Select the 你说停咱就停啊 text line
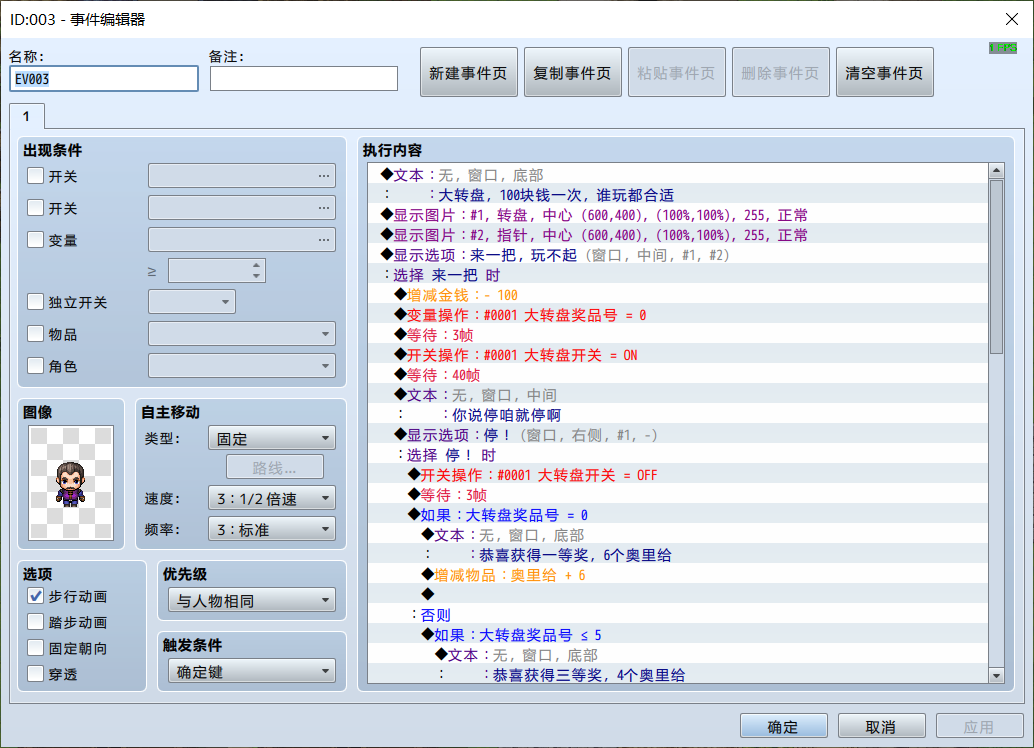The width and height of the screenshot is (1034, 748). (x=678, y=415)
